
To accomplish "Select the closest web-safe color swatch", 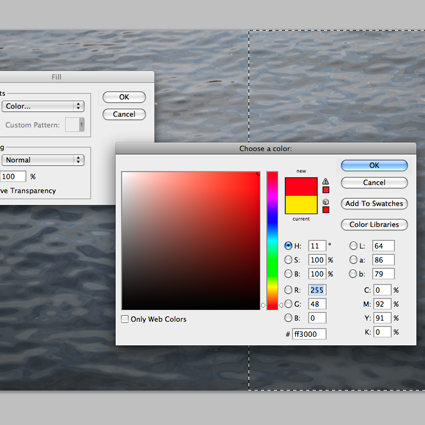I will point(326,210).
